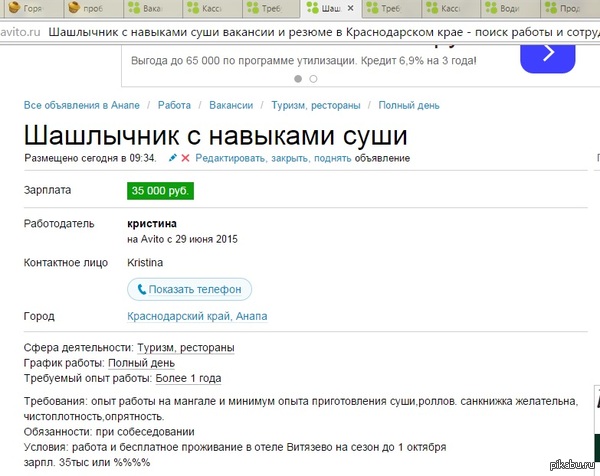Switch to the 'Вака' browser tab

tap(152, 8)
